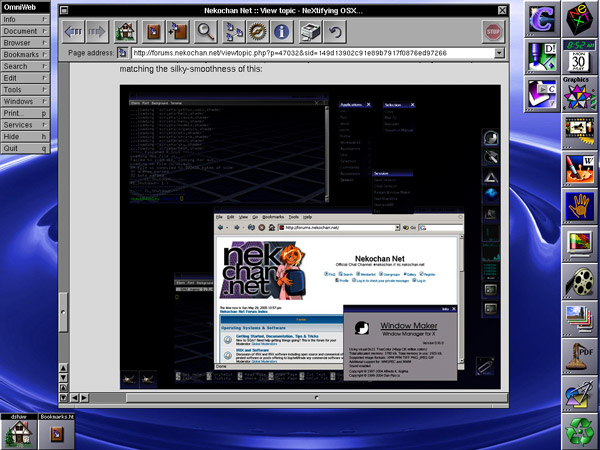Open the address history dropdown arrow

499,53
